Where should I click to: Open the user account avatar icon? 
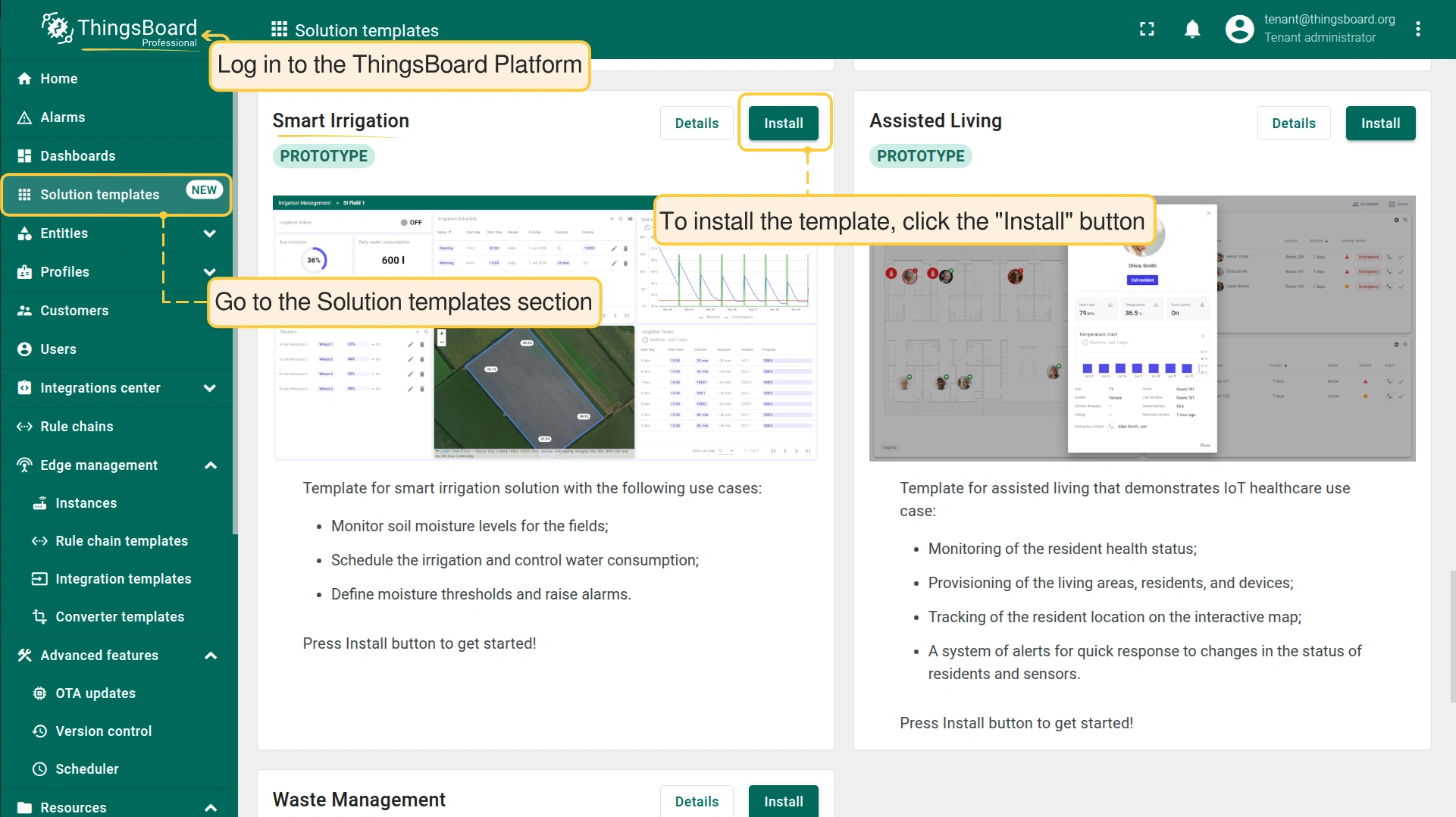tap(1239, 29)
